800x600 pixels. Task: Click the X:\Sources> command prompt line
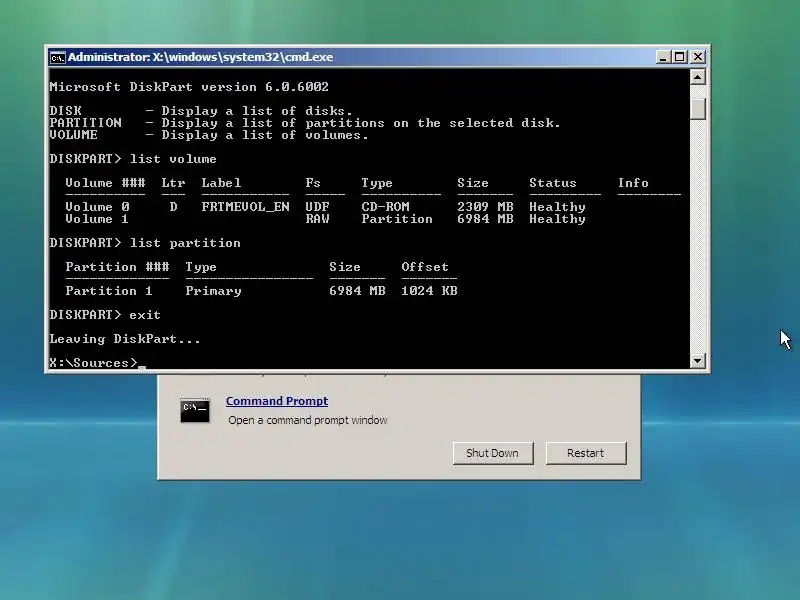(97, 363)
